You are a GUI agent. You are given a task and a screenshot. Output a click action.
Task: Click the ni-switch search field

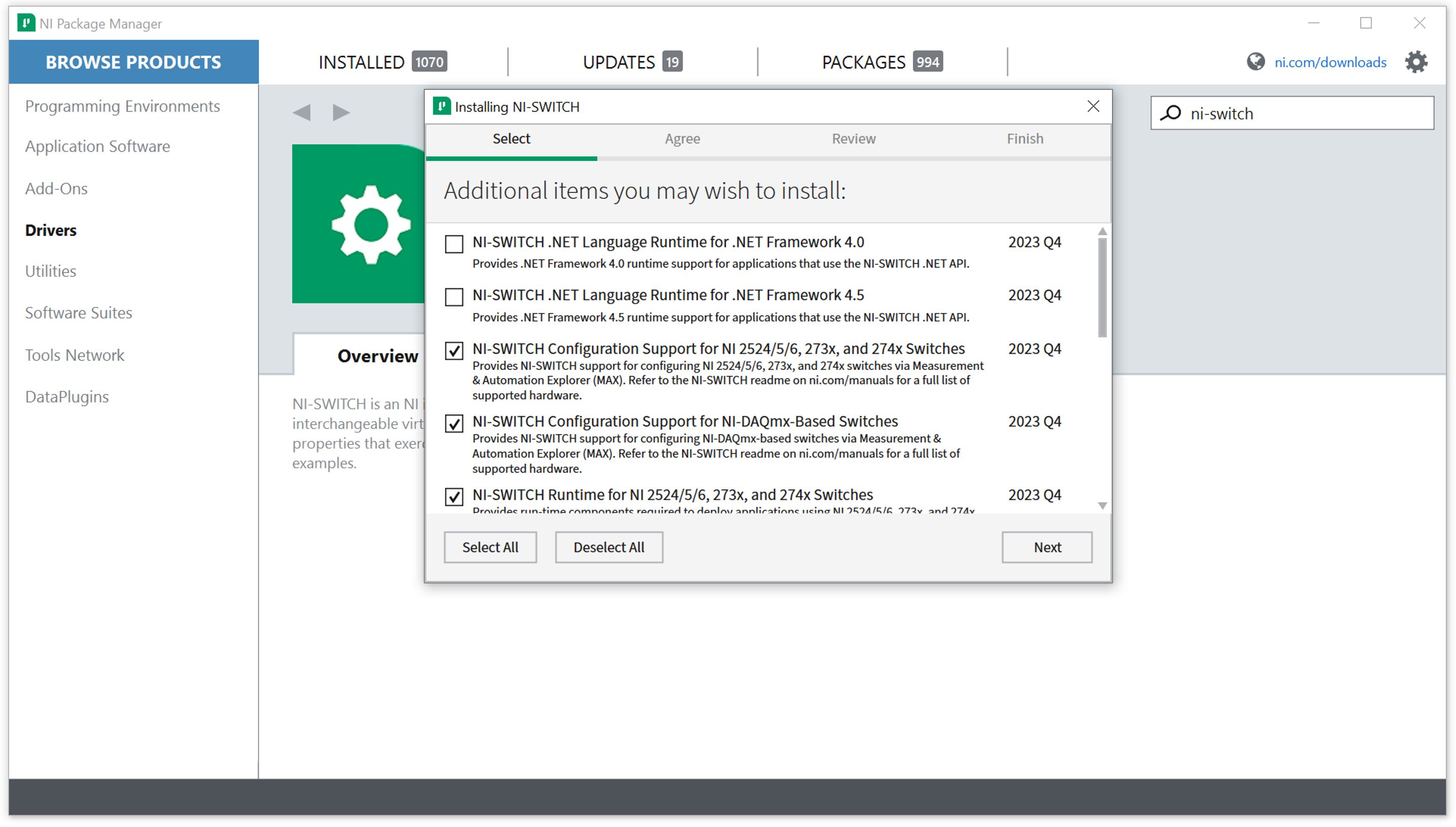[x=1293, y=113]
